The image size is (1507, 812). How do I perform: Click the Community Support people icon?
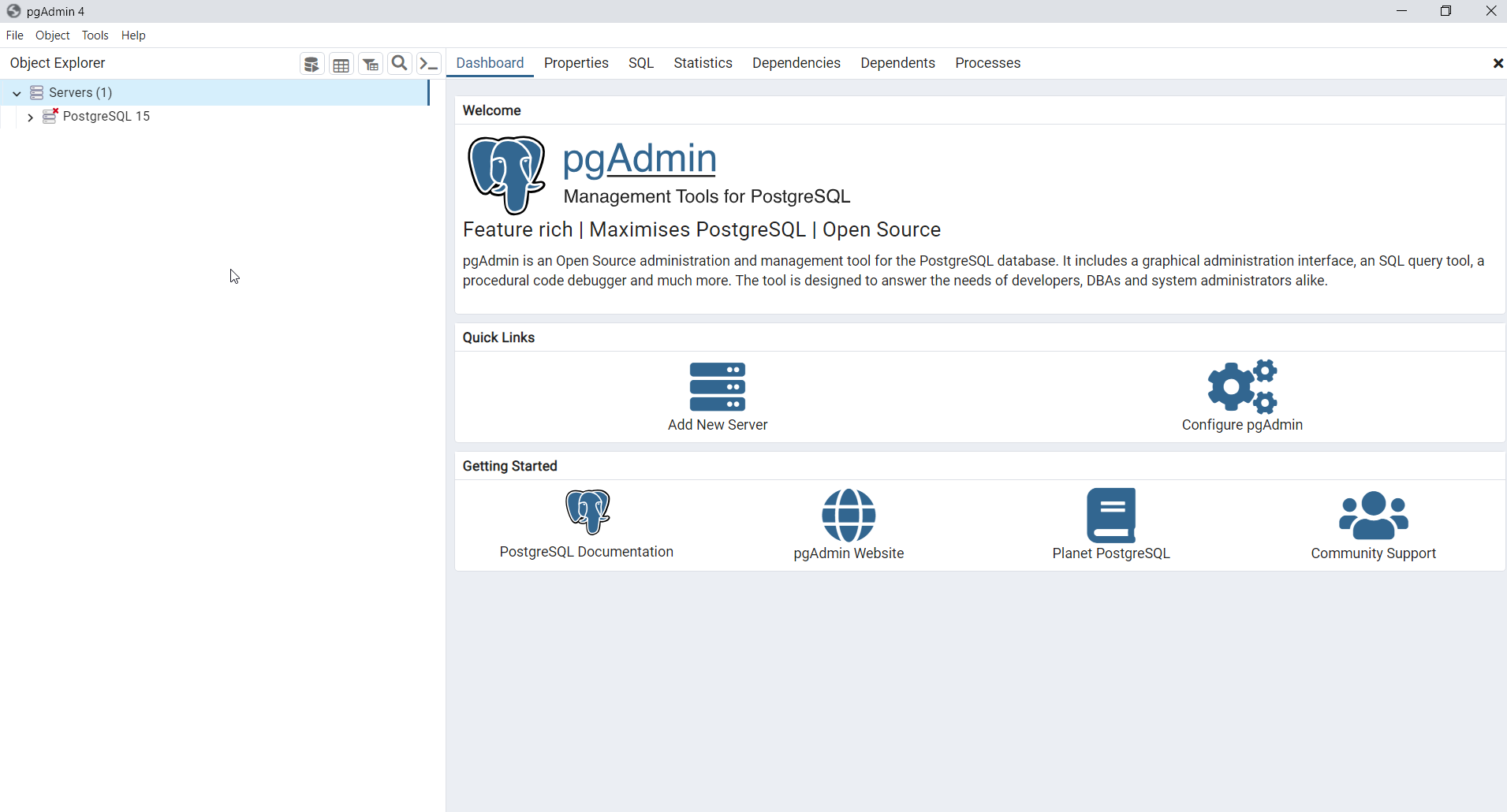tap(1373, 515)
